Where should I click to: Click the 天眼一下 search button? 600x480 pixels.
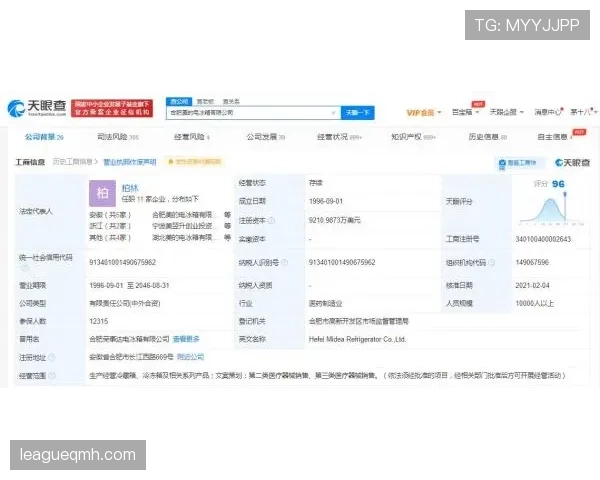click(357, 113)
